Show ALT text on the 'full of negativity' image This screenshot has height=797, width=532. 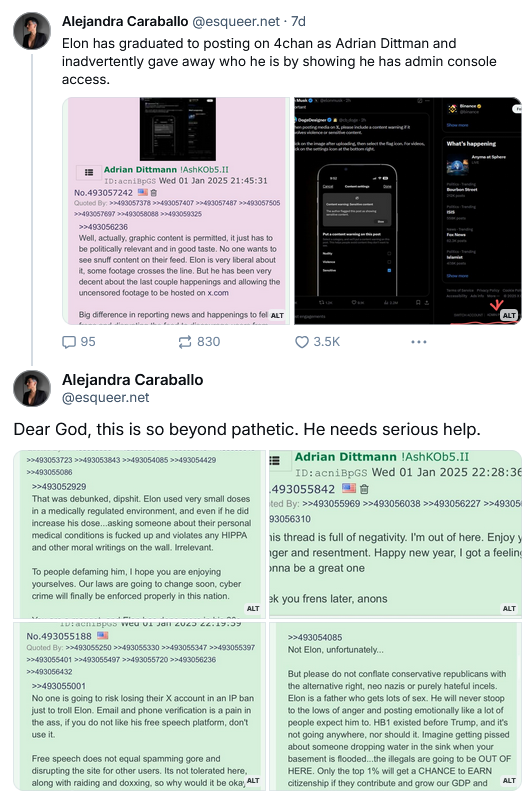click(x=509, y=608)
